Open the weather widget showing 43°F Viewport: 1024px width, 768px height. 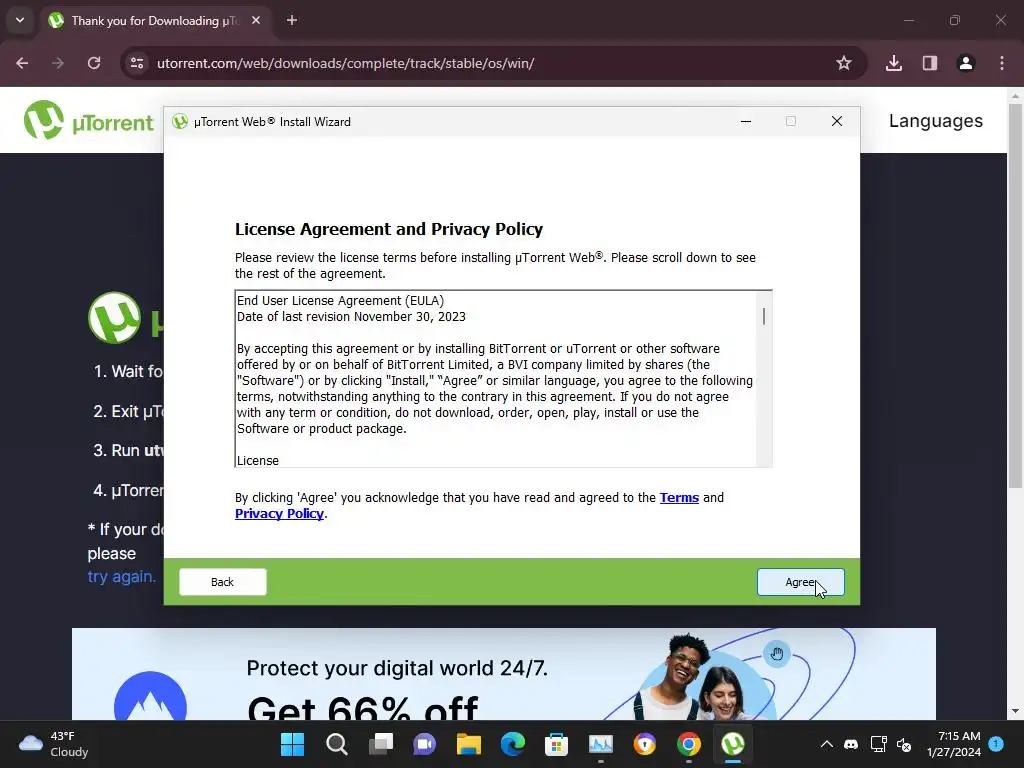click(x=54, y=744)
